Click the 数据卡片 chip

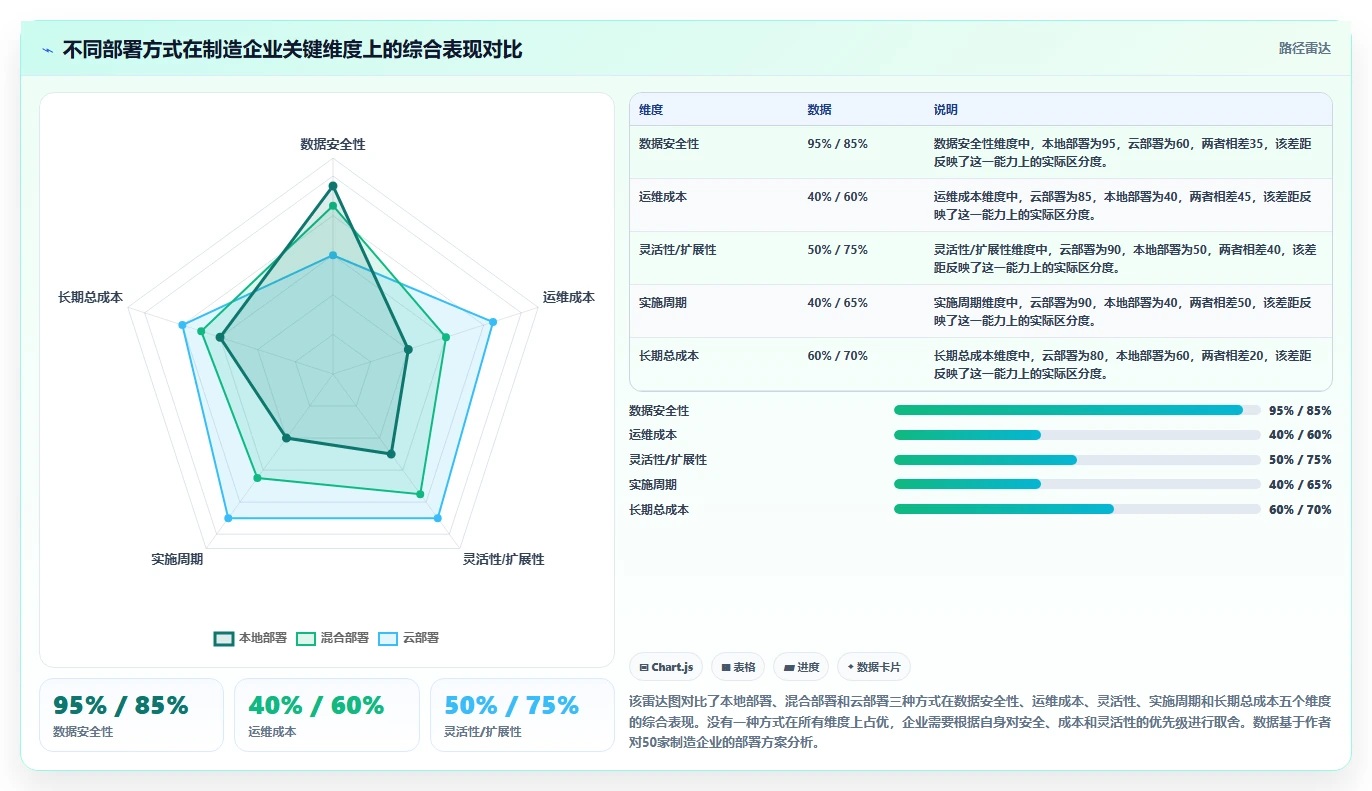point(874,667)
